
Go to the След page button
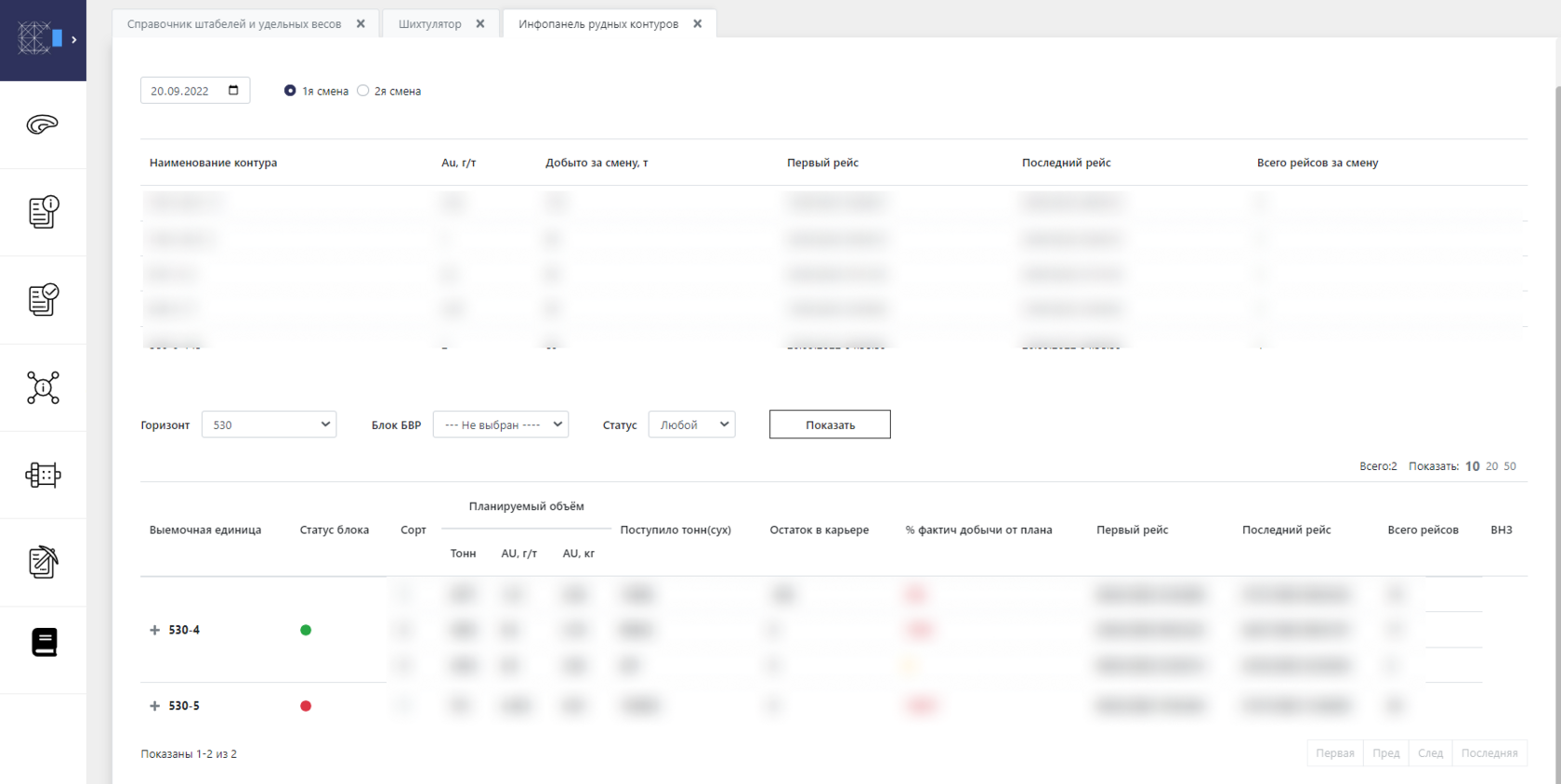tap(1431, 753)
